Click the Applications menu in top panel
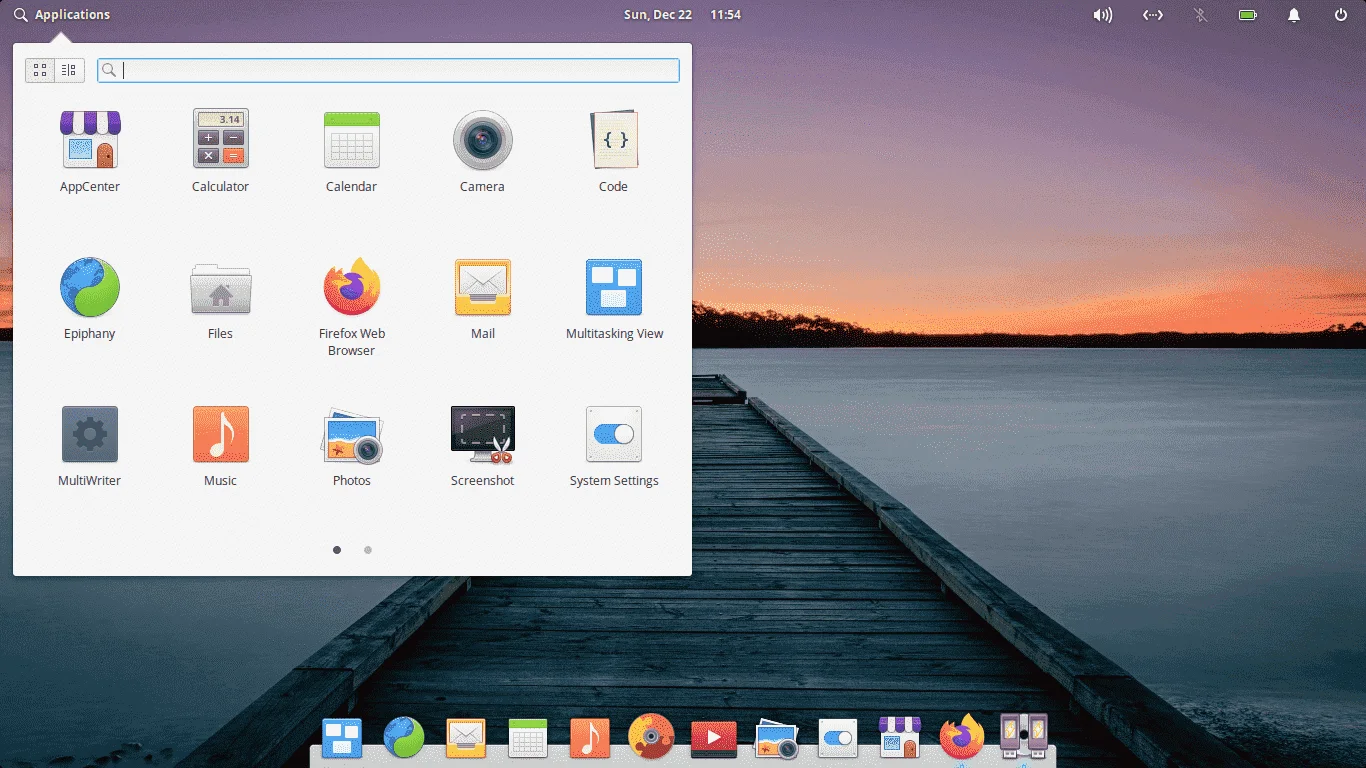 (x=62, y=15)
